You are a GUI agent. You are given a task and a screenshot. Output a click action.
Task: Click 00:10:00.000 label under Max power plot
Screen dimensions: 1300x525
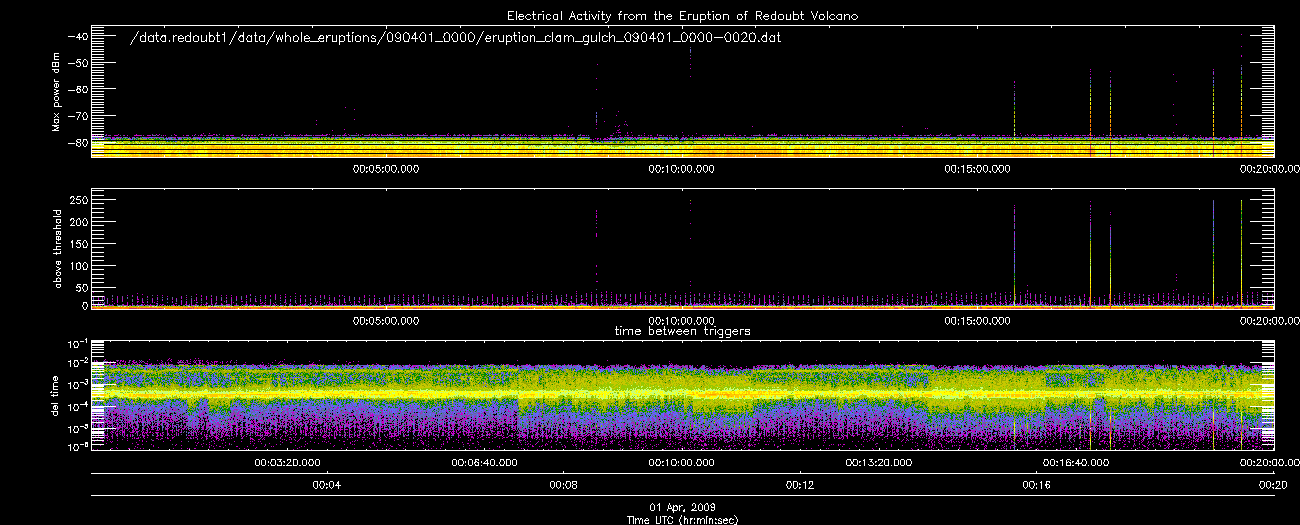tap(680, 169)
